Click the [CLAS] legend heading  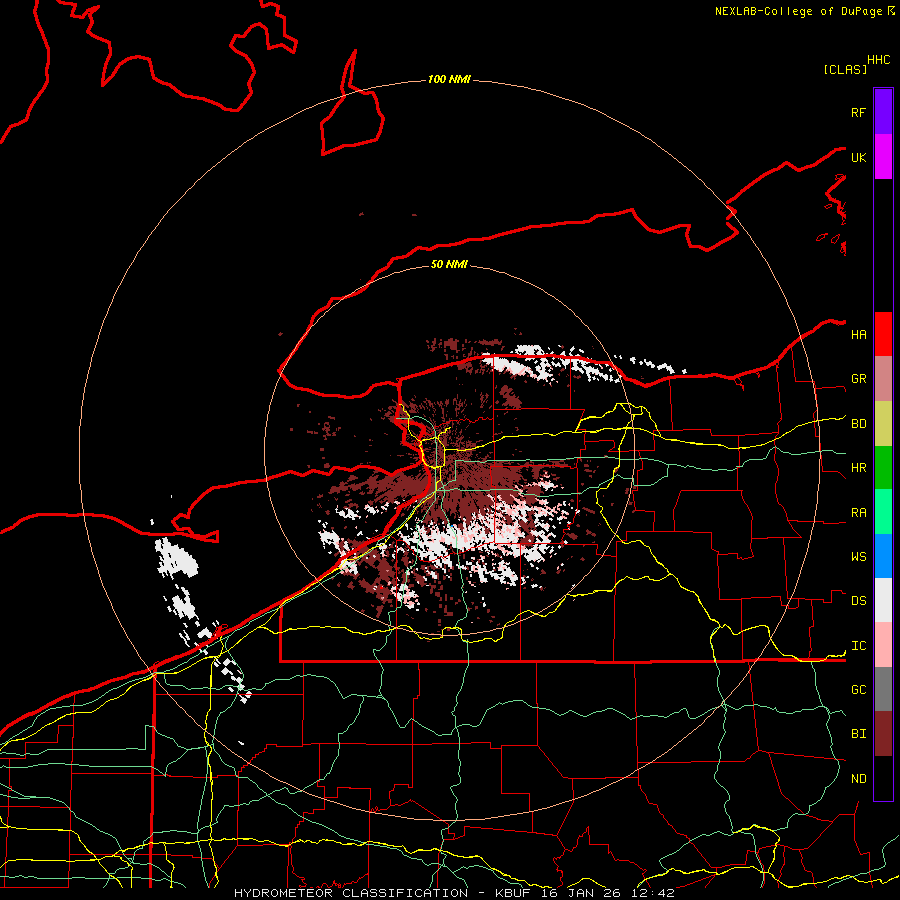click(845, 69)
